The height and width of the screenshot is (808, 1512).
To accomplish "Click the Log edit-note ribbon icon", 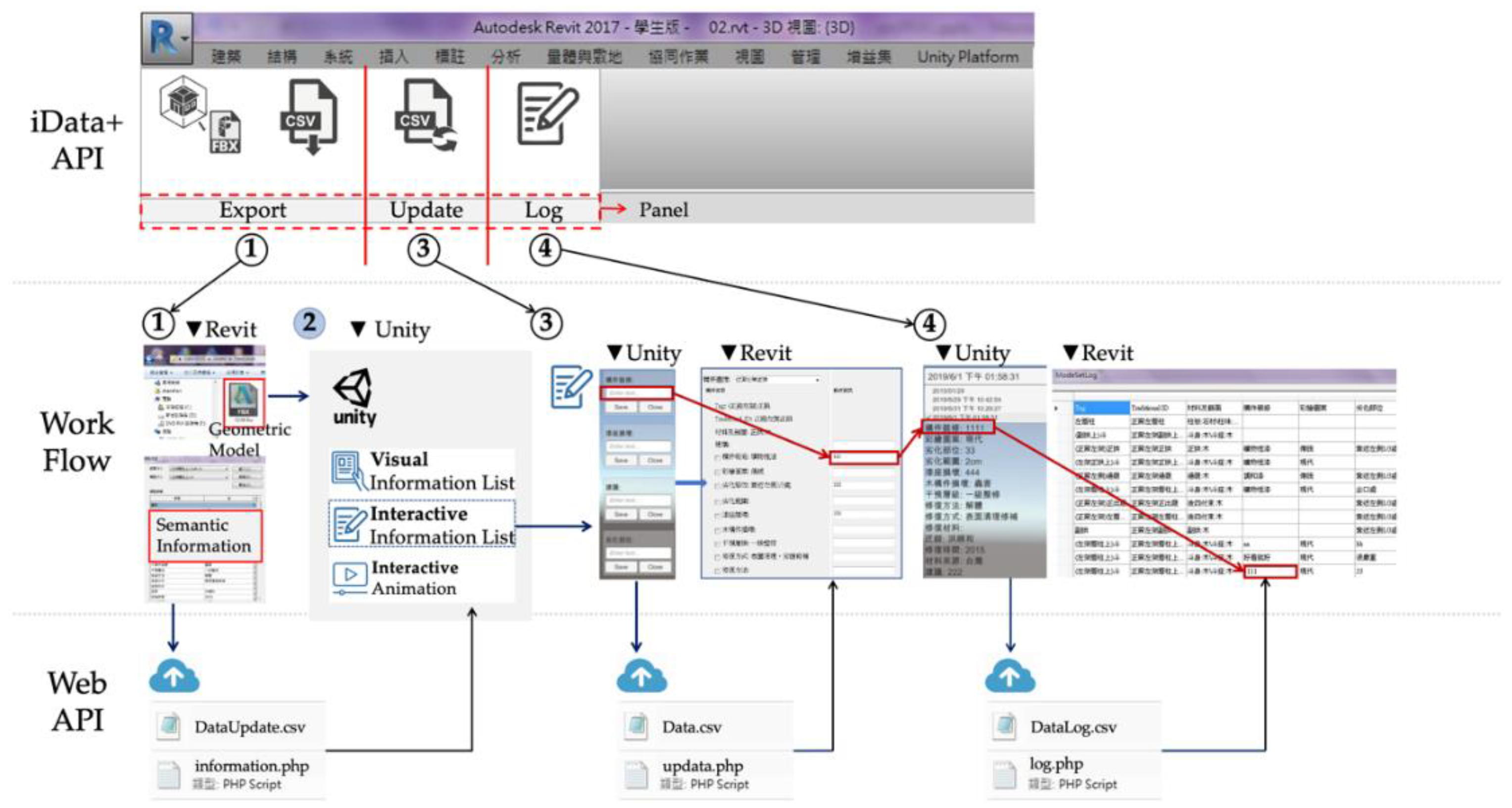I will [546, 113].
